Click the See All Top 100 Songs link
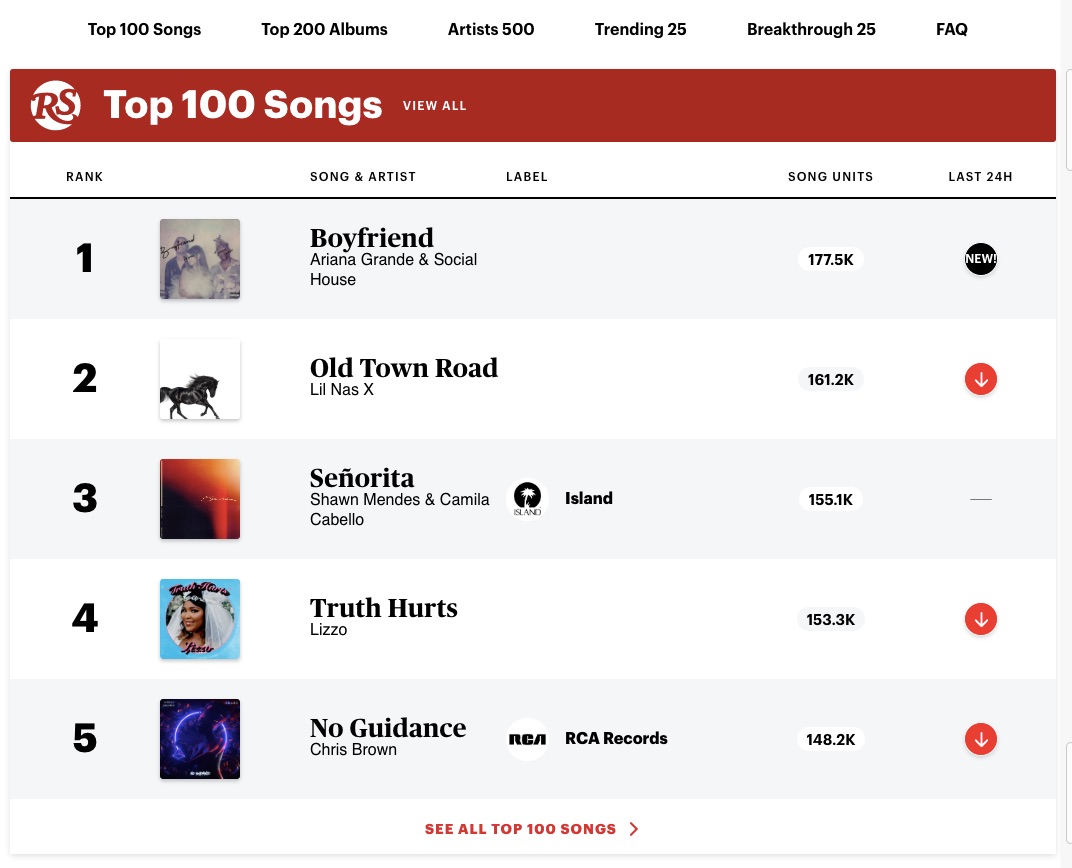The height and width of the screenshot is (868, 1072). pyautogui.click(x=520, y=829)
